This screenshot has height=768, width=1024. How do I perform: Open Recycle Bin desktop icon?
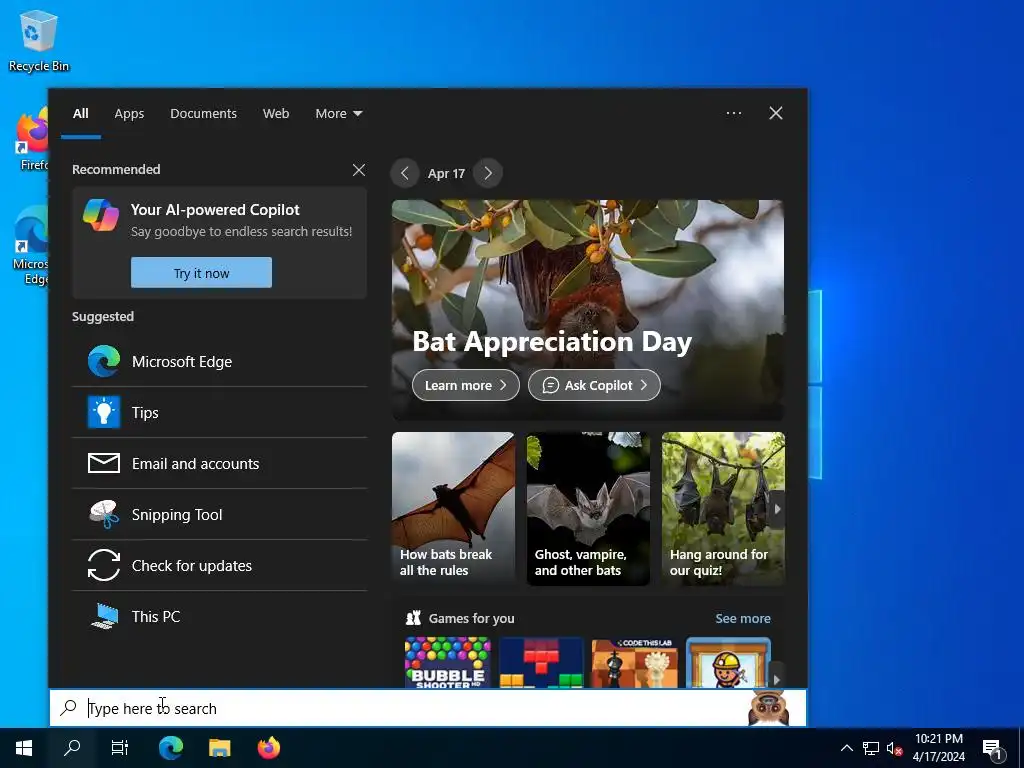(39, 40)
